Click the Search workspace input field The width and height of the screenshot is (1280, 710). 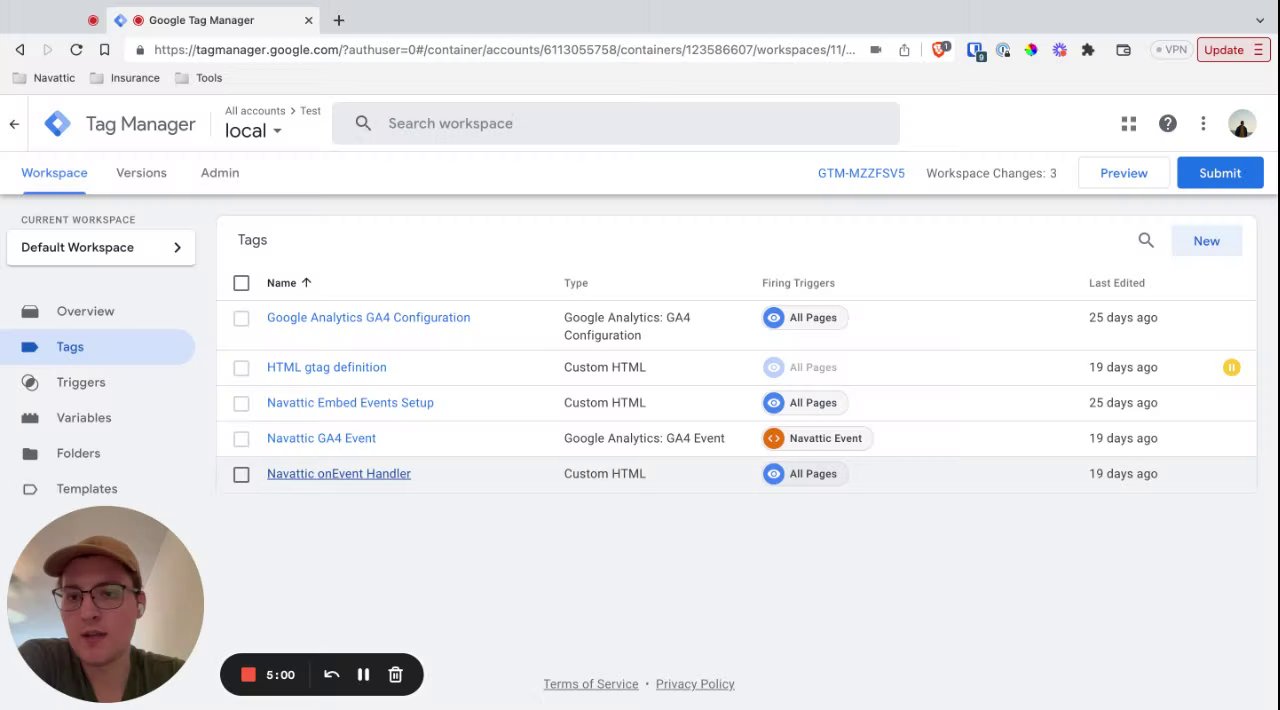(x=616, y=123)
